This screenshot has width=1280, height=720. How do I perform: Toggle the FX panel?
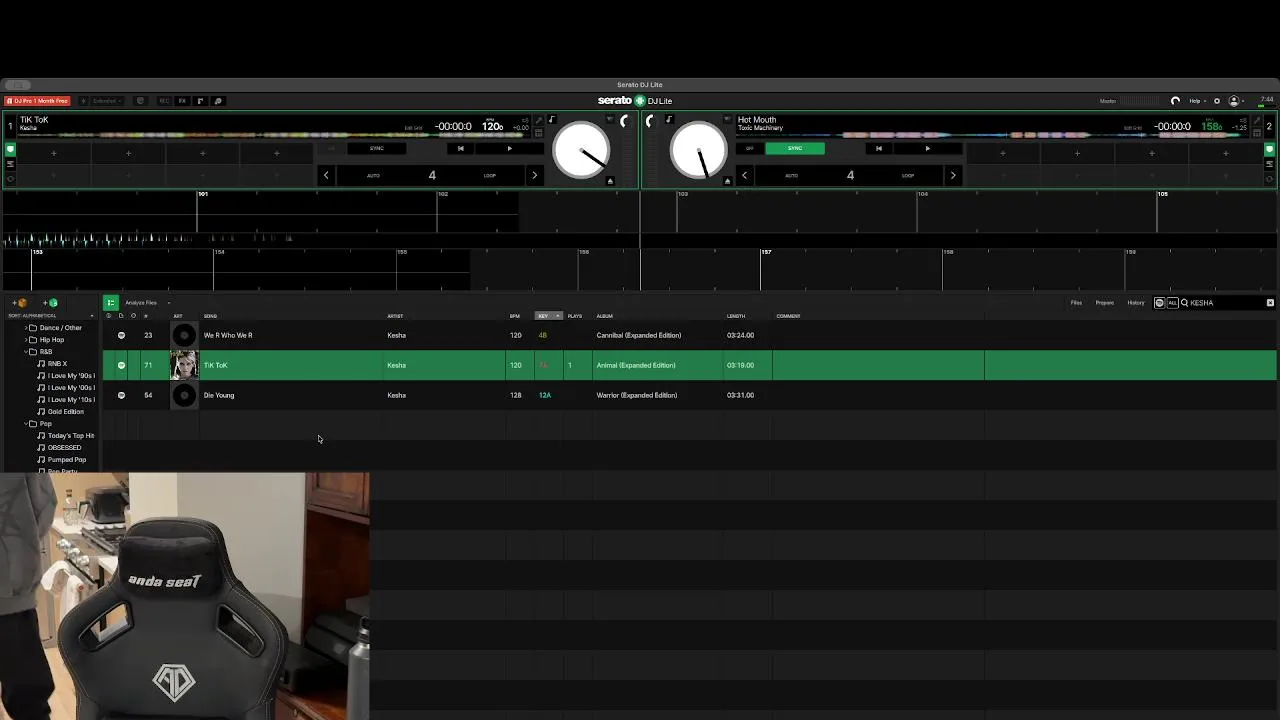(182, 101)
